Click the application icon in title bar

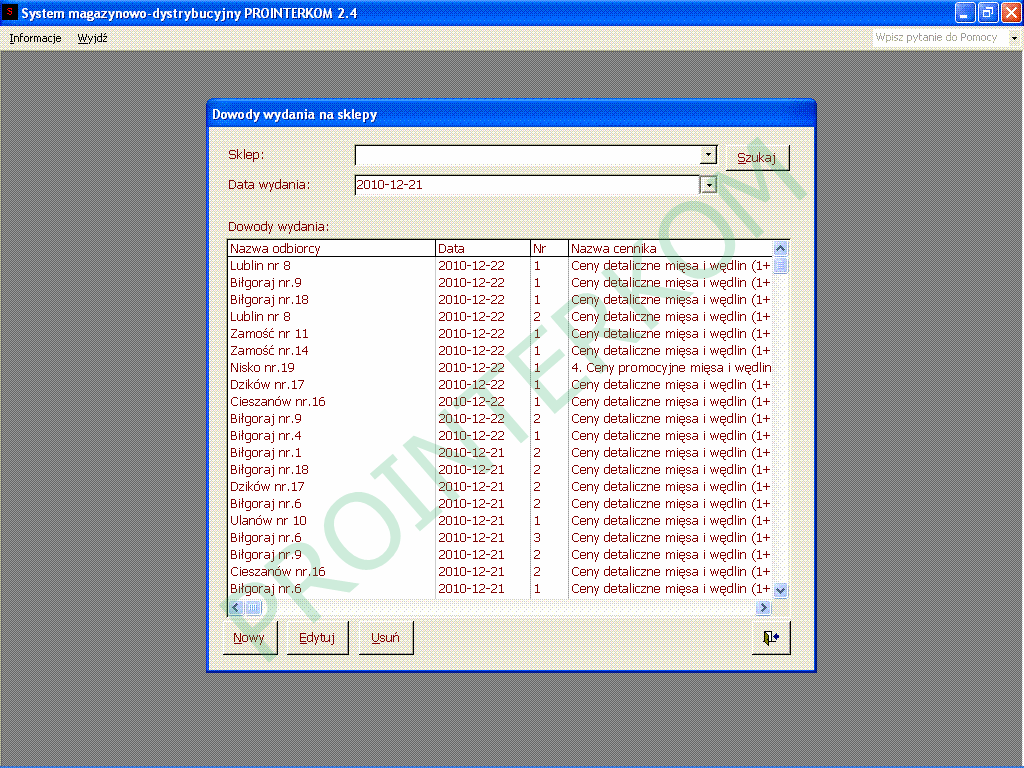click(x=11, y=13)
